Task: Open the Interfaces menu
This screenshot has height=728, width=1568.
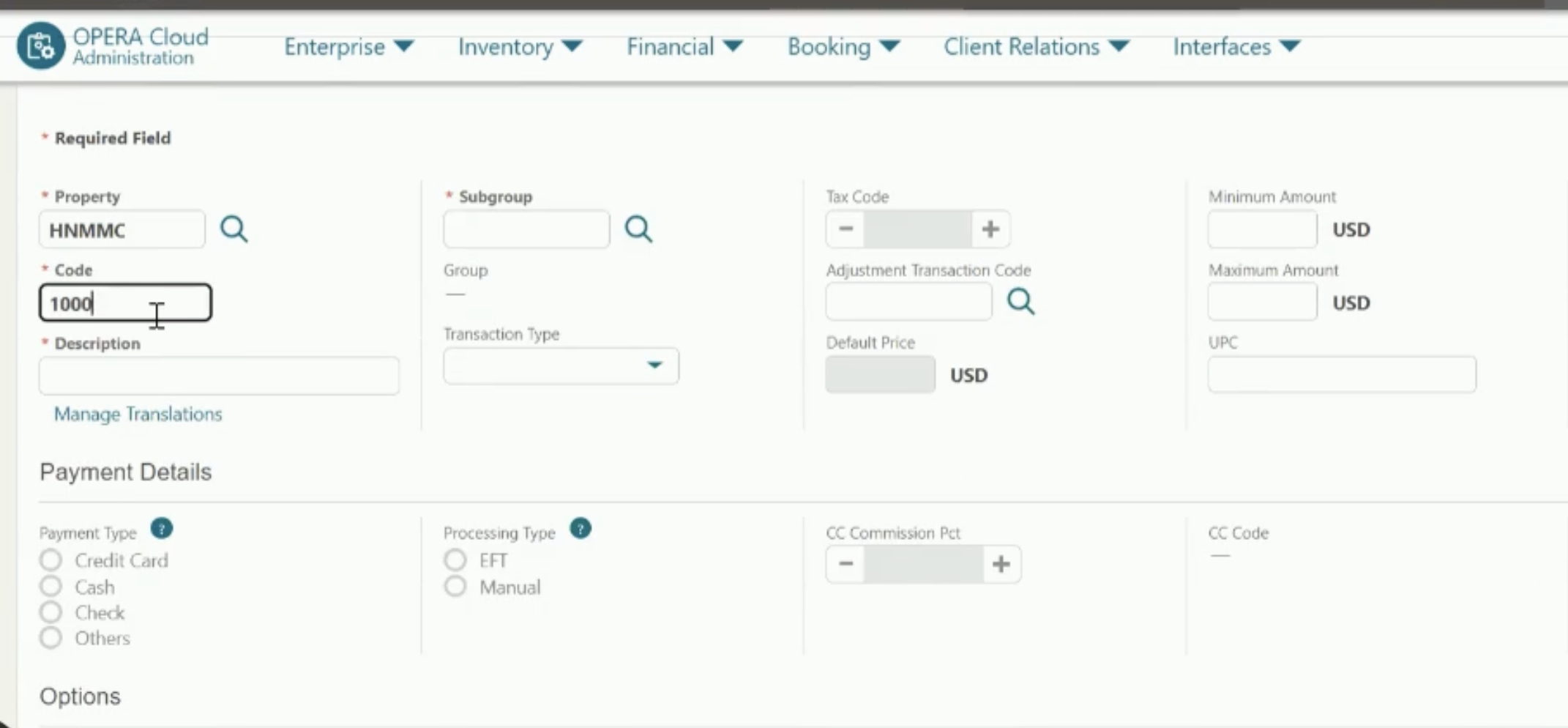Action: [1236, 47]
